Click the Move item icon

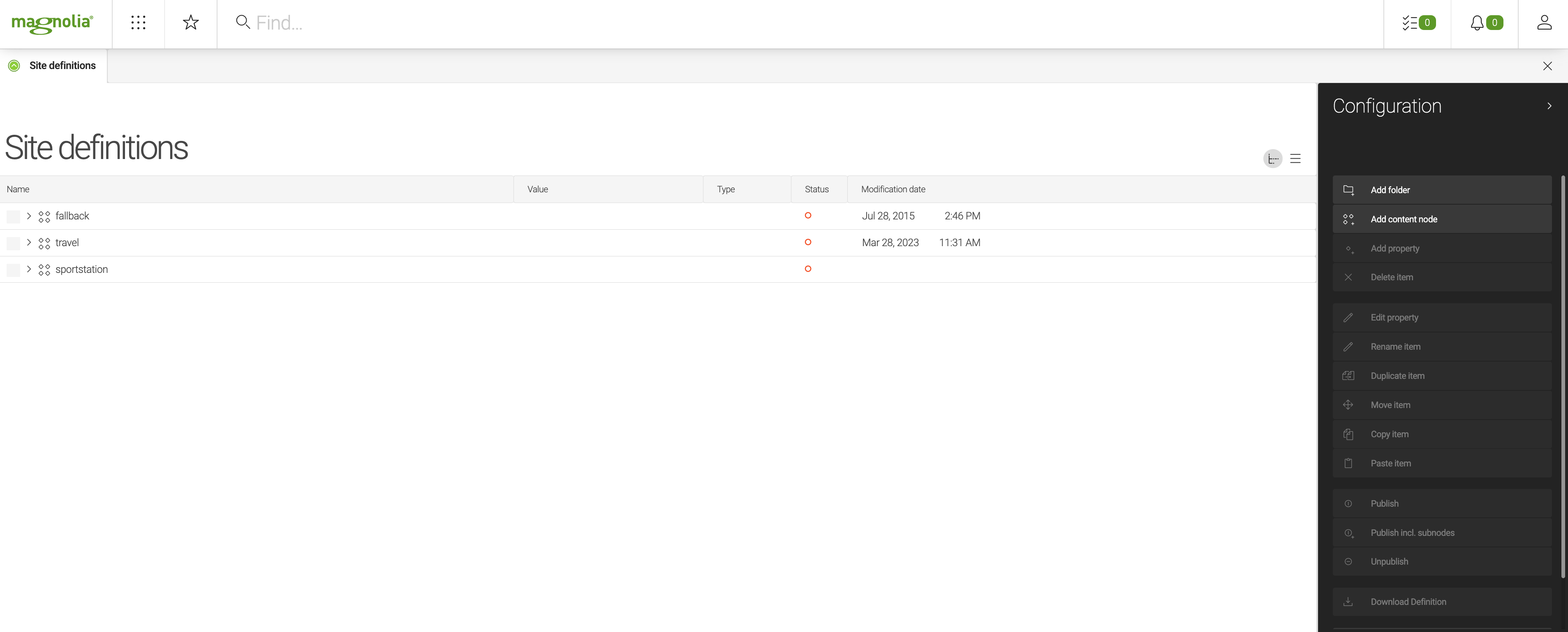pos(1349,404)
